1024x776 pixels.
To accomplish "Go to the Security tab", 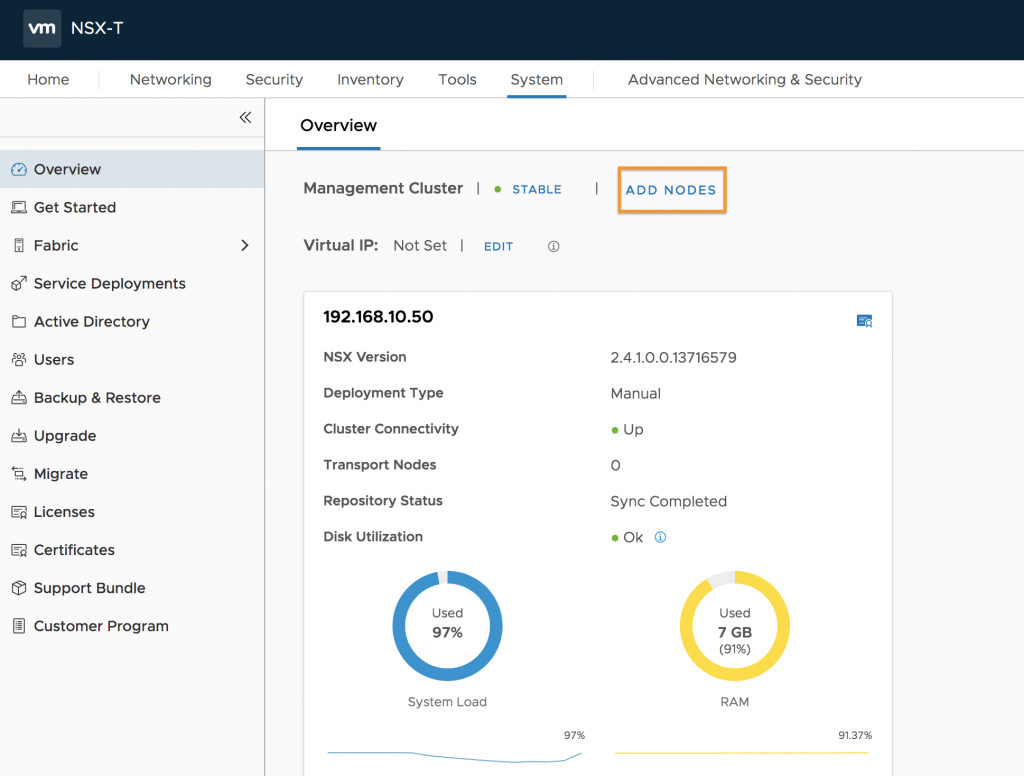I will coord(274,80).
